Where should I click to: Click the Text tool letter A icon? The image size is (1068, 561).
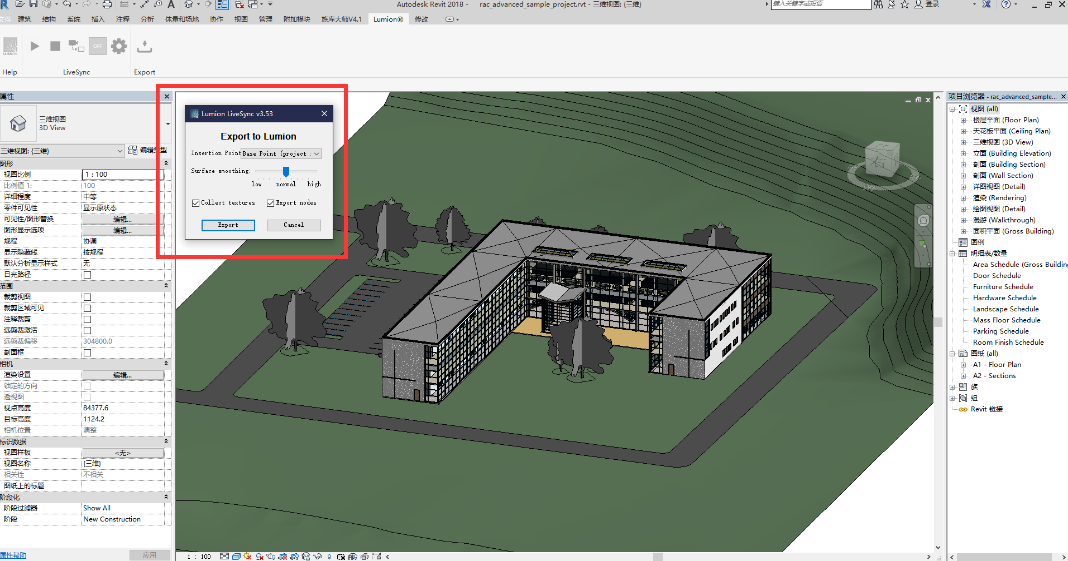point(172,4)
